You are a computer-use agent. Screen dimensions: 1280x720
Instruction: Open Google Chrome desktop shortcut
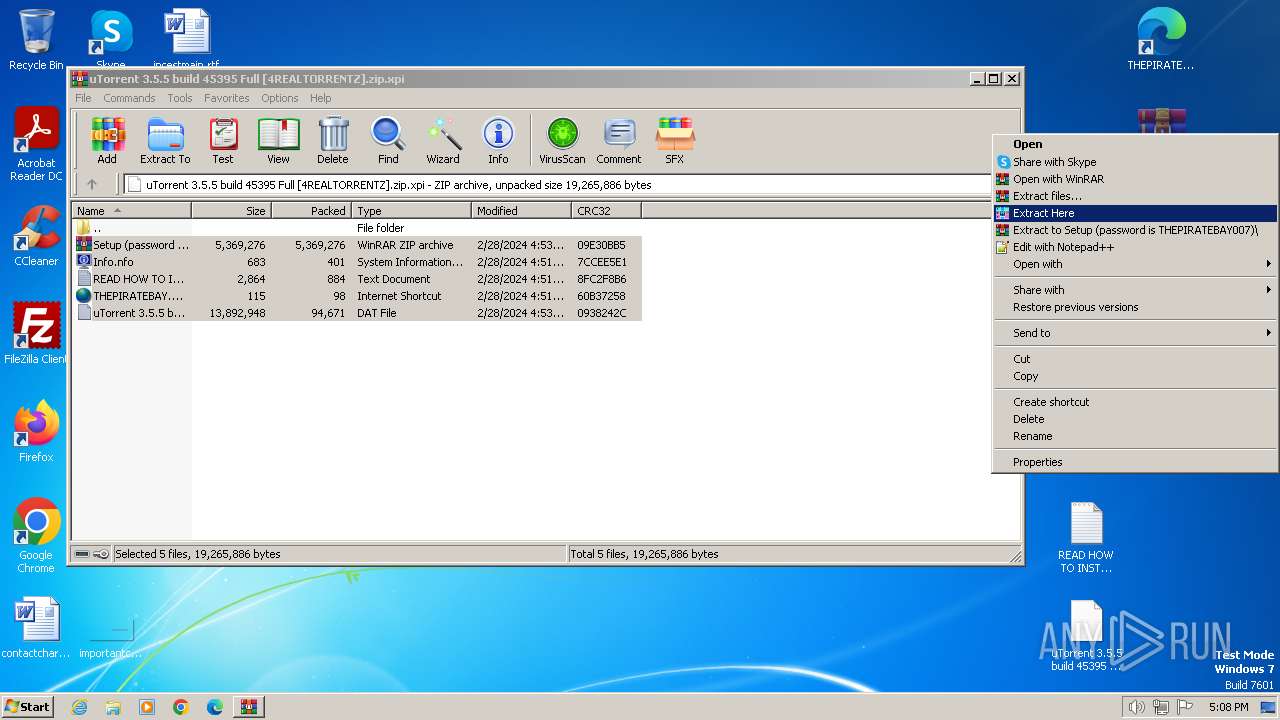pos(36,536)
